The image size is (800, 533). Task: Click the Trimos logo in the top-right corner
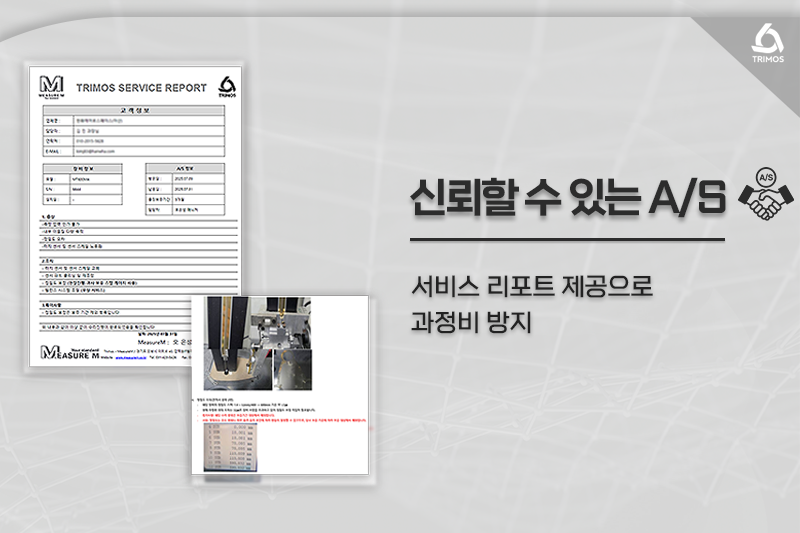coord(766,43)
